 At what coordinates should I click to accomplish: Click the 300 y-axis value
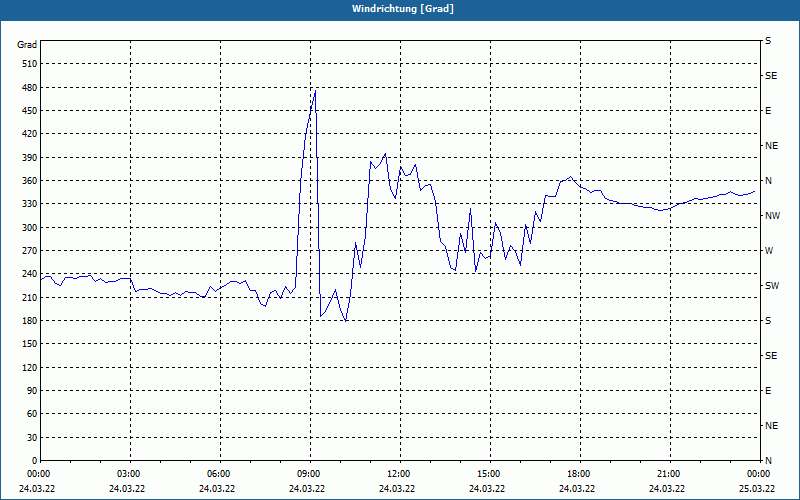tap(30, 228)
